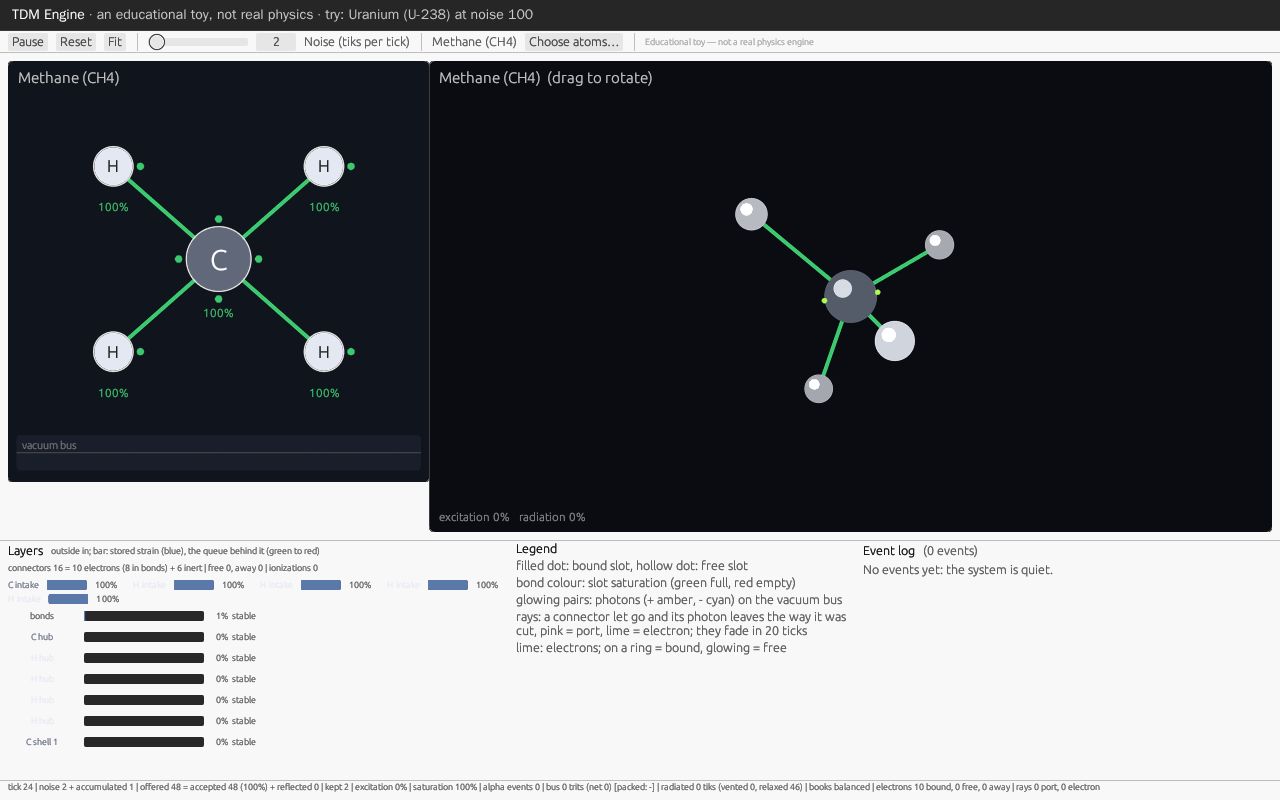Click 'No events yet: the system is quiet.'
1280x800 pixels.
[x=958, y=570]
